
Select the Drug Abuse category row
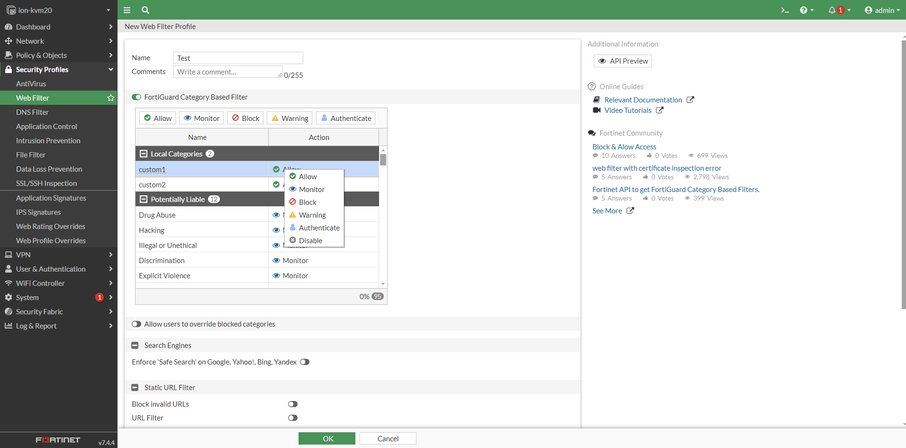(x=257, y=214)
